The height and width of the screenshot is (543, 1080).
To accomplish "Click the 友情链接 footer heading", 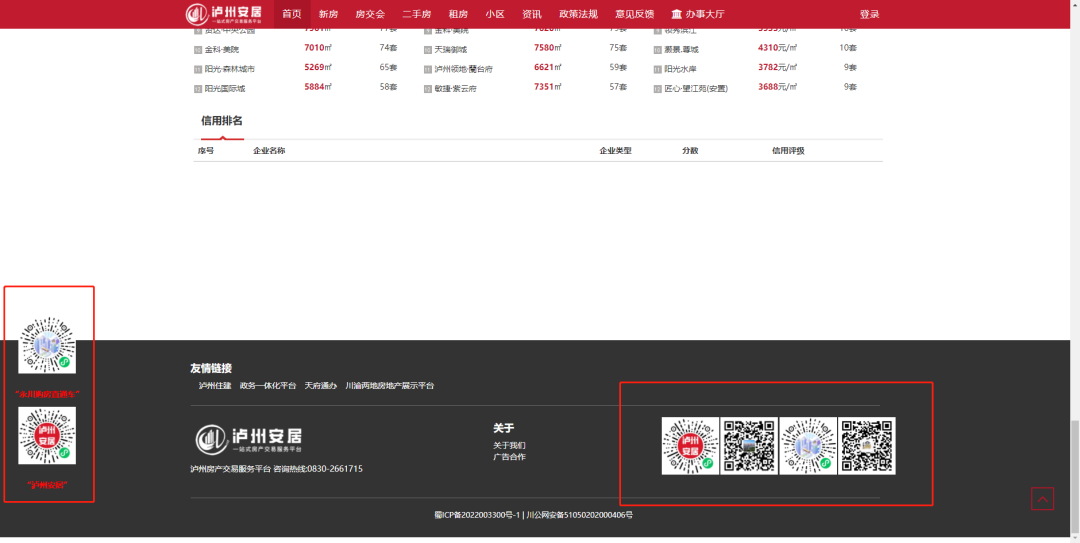I will 211,368.
